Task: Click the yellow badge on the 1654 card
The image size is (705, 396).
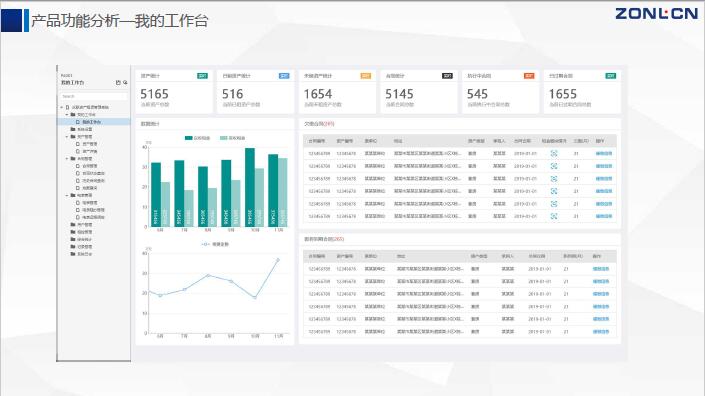Action: [366, 76]
